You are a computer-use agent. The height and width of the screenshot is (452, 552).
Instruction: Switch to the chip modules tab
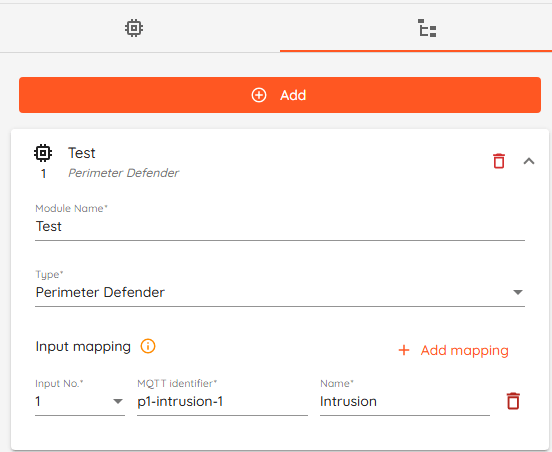134,28
